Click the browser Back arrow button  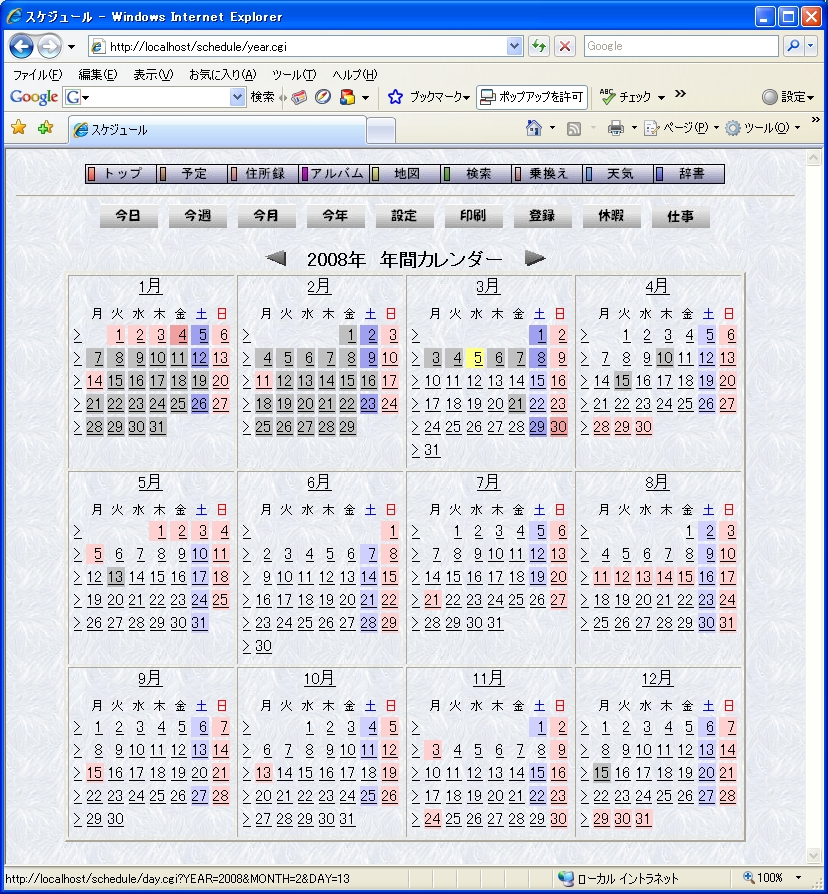21,46
